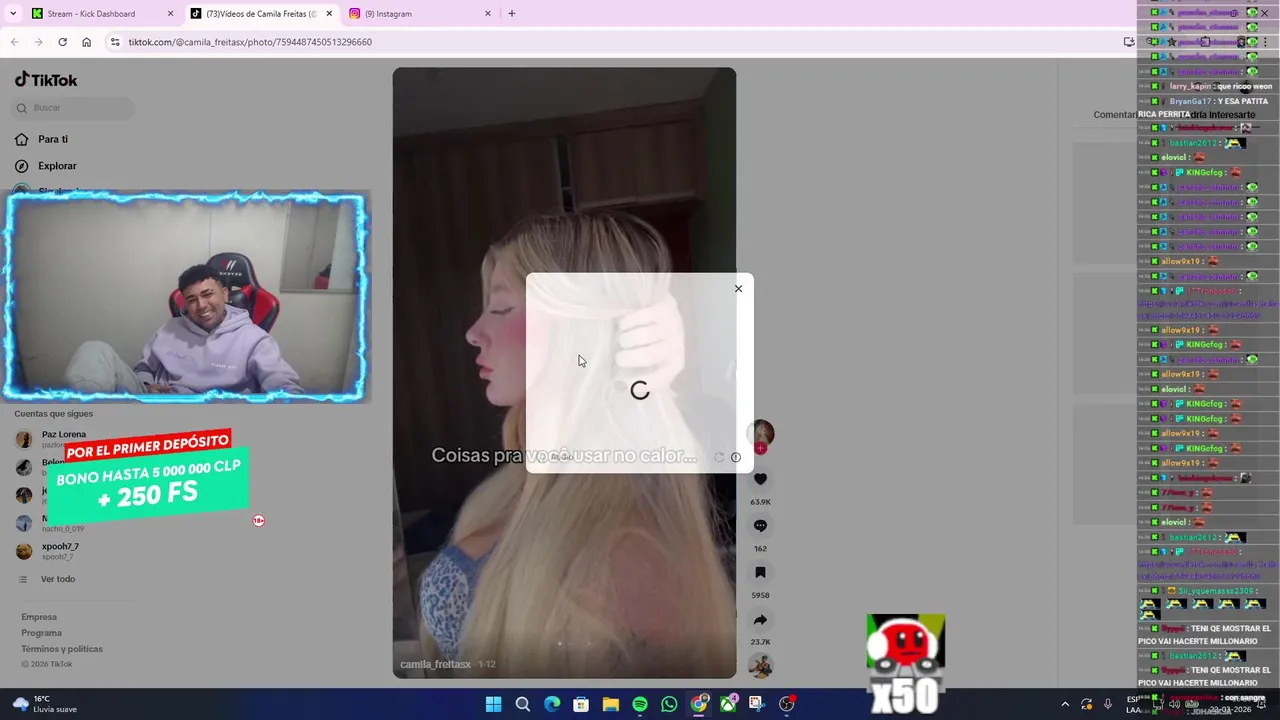Close the Kick Dashboard tab
This screenshot has height=720, width=1280.
click(x=170, y=14)
